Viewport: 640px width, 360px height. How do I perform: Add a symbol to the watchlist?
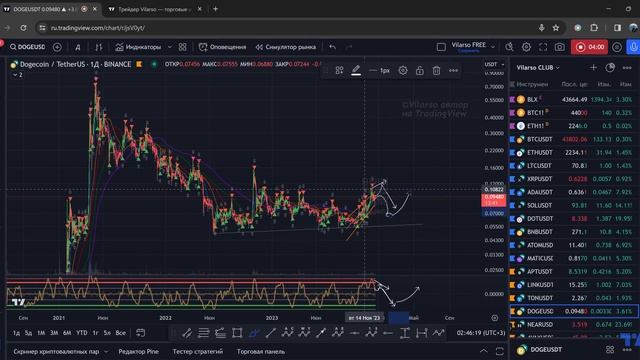click(x=593, y=68)
